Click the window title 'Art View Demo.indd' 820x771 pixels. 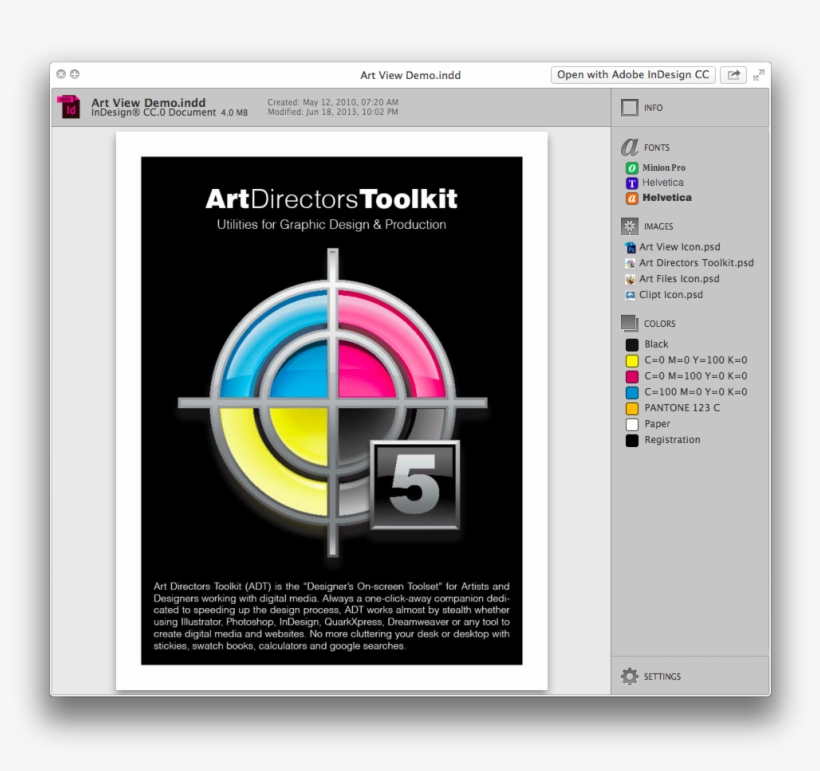click(410, 75)
